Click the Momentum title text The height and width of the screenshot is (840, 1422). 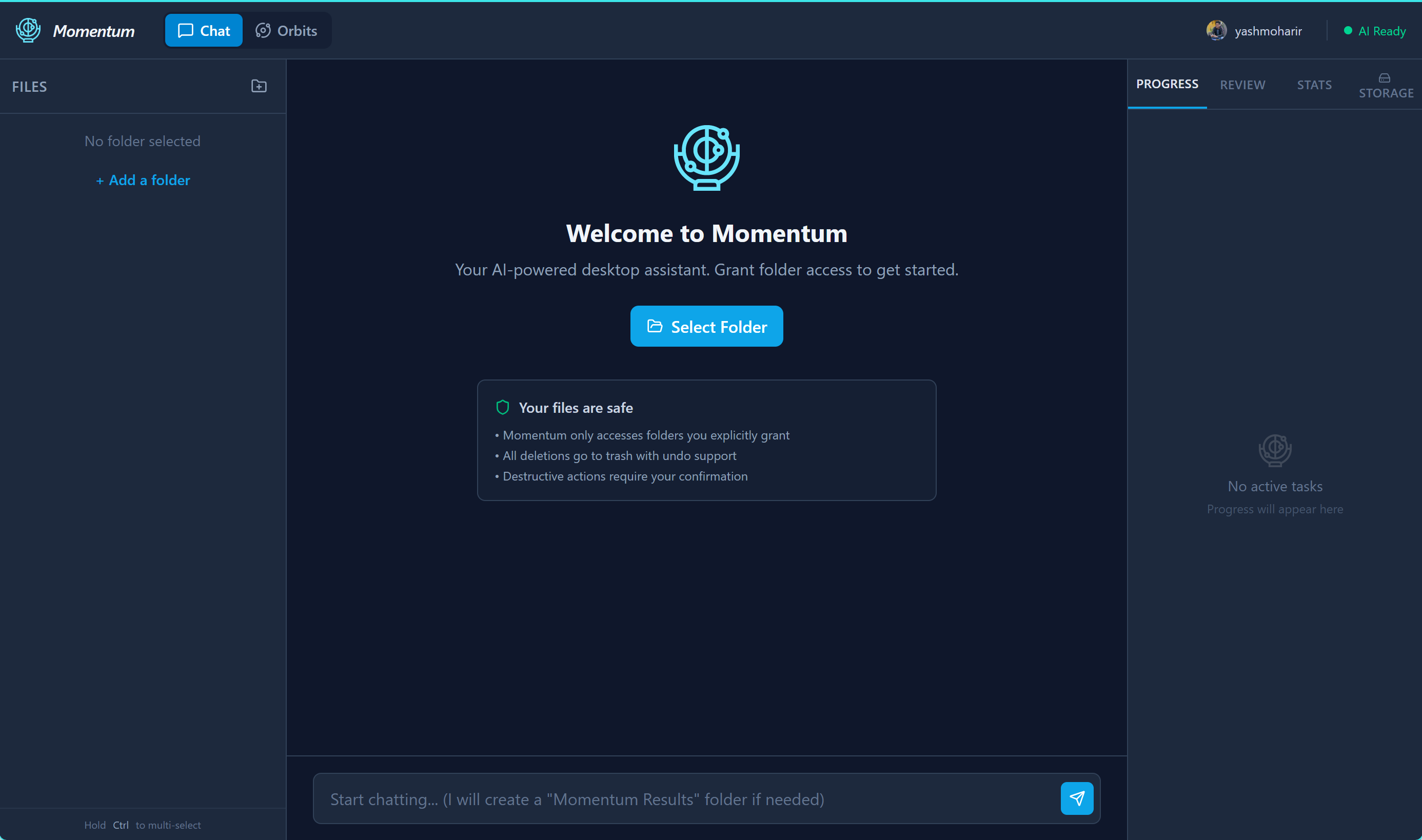click(x=94, y=31)
